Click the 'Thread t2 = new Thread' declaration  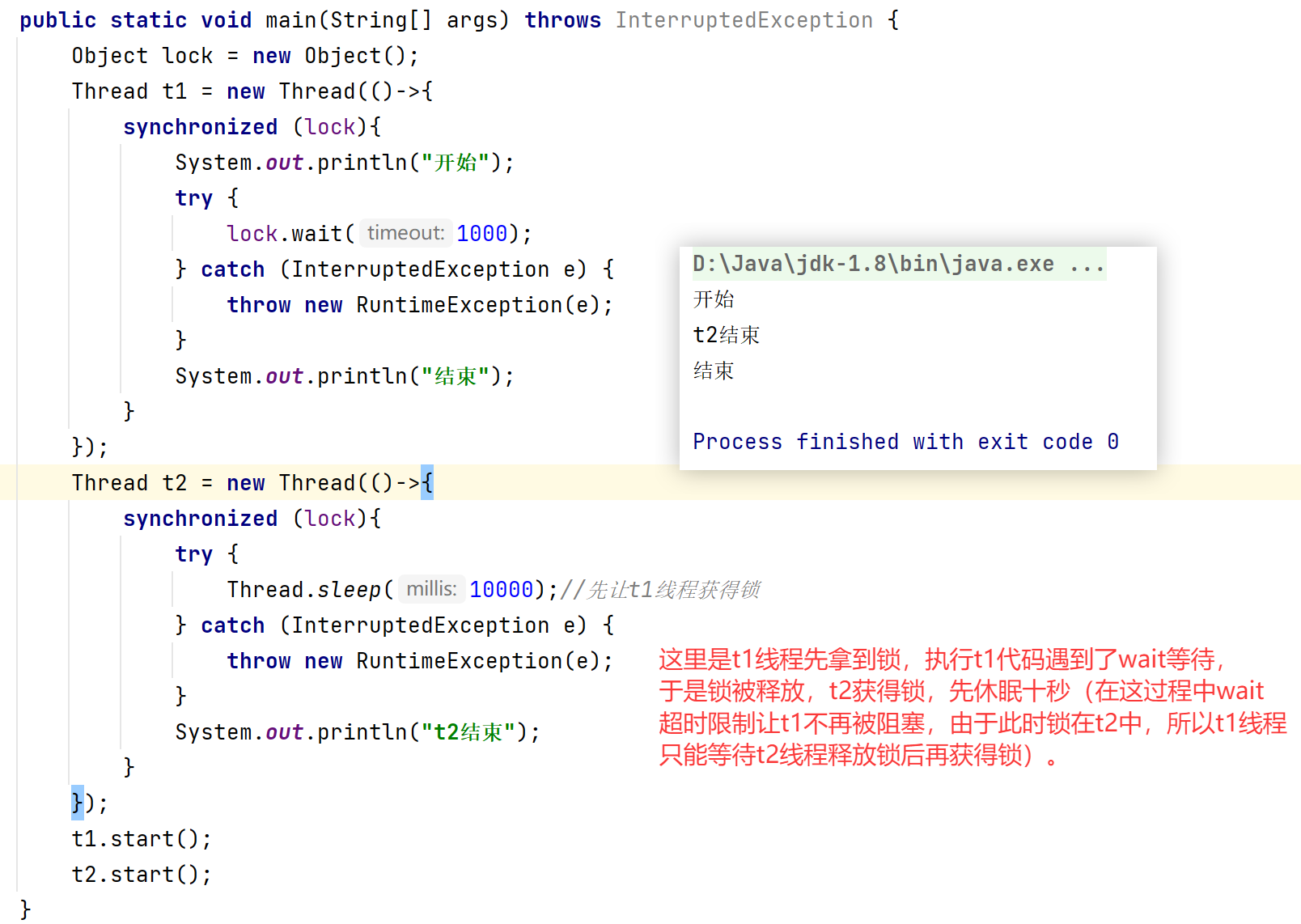click(252, 483)
